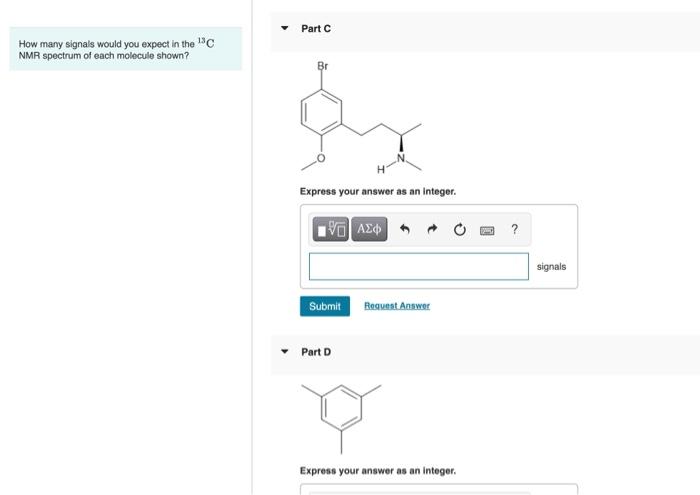Collapse Part D section arrow
The image size is (700, 495).
285,352
